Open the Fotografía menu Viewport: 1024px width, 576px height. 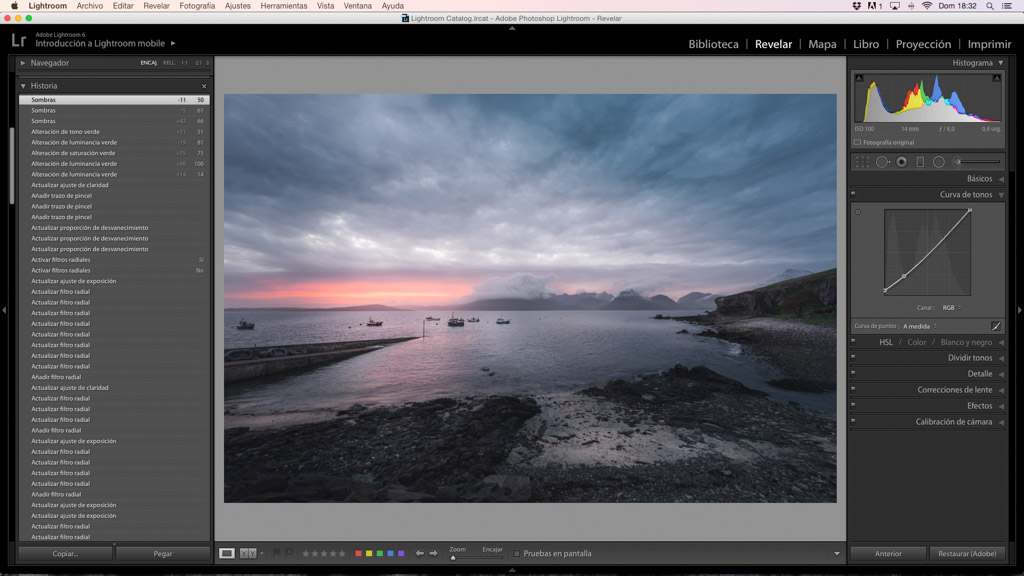[197, 6]
